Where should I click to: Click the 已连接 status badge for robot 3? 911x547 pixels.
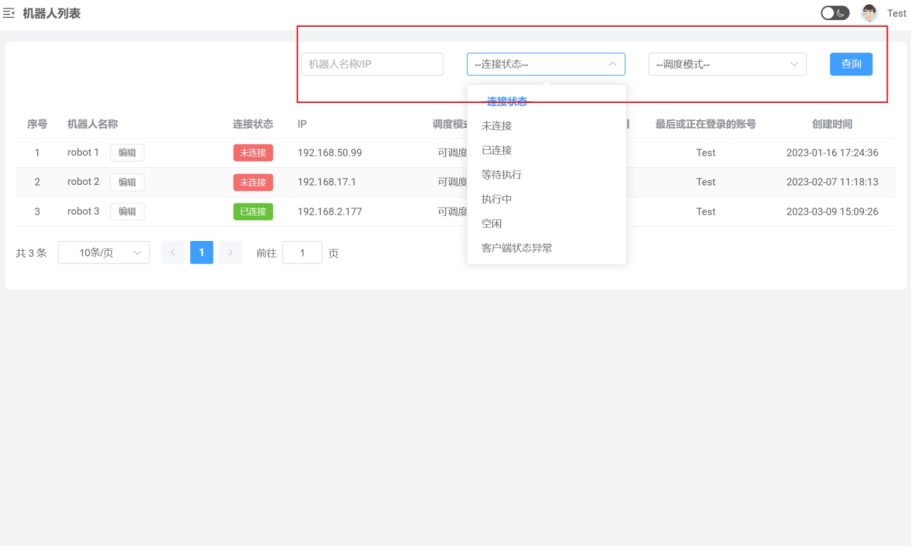coord(253,211)
